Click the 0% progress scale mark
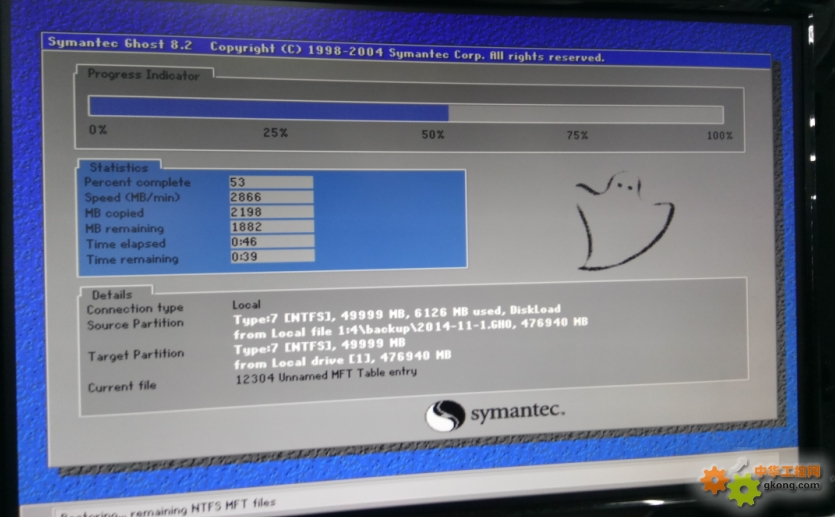Image resolution: width=835 pixels, height=517 pixels. tap(98, 129)
